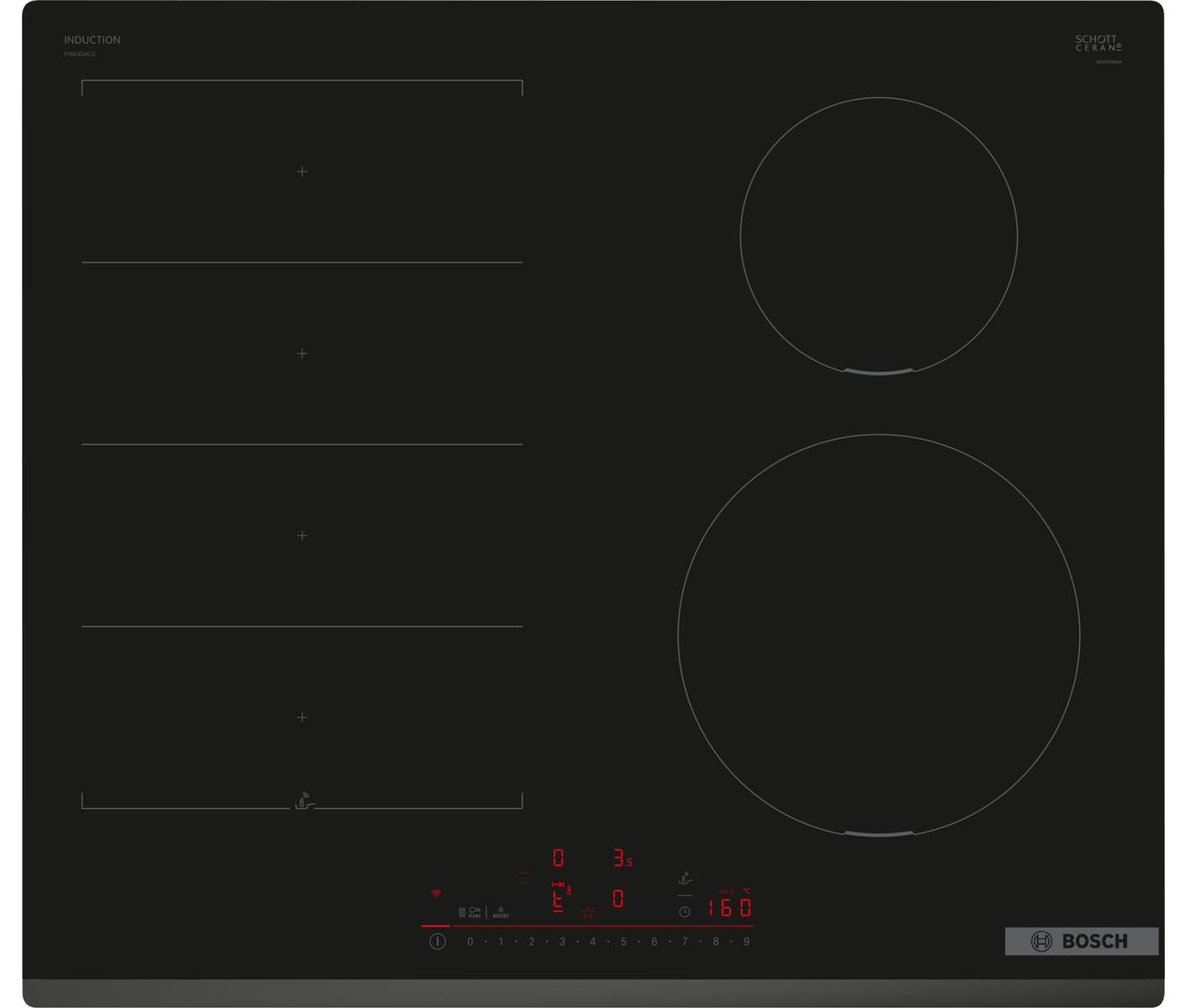Tap pan sensor icon at flex zone bottom
Image resolution: width=1186 pixels, height=1008 pixels.
point(304,801)
